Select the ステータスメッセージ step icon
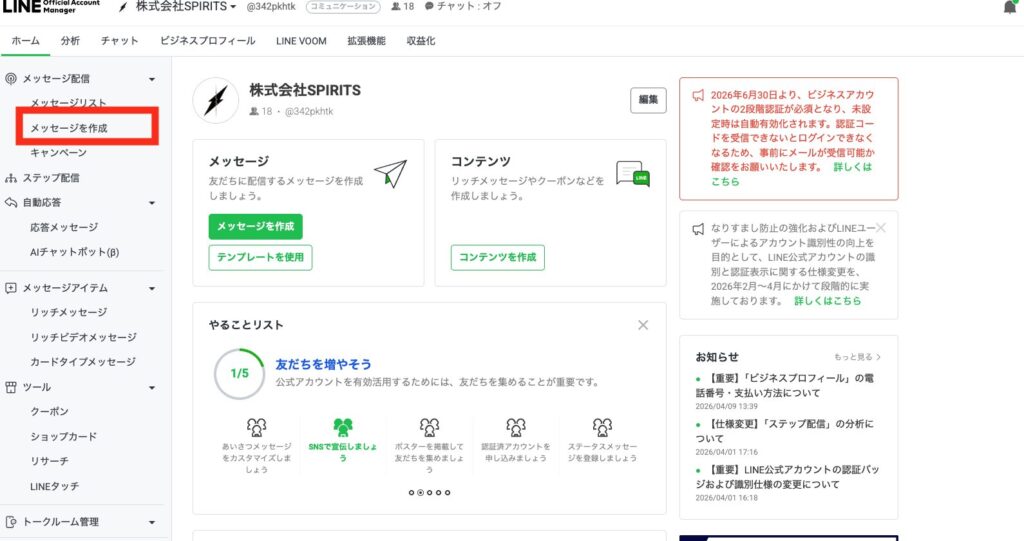Viewport: 1024px width, 541px height. tap(602, 427)
